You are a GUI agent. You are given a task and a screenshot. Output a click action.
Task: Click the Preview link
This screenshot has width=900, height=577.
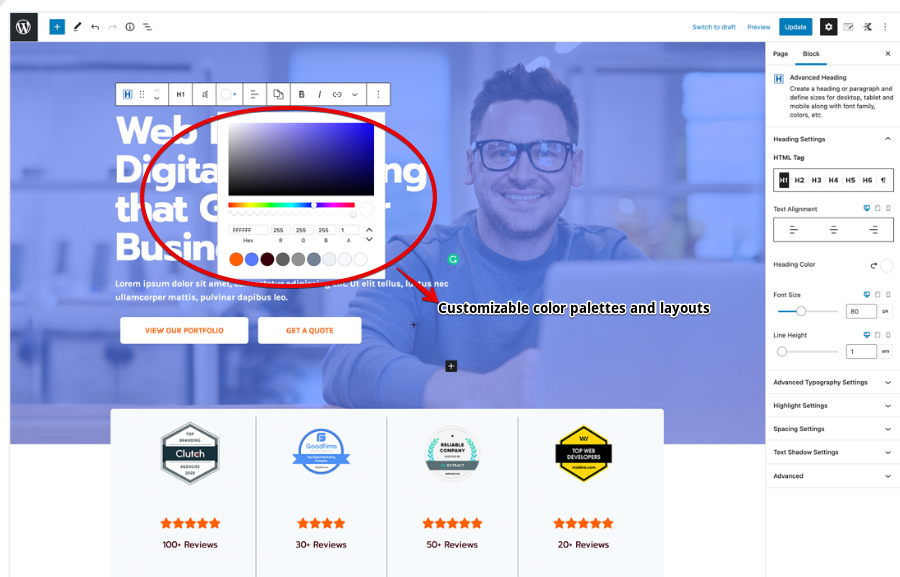[x=759, y=27]
